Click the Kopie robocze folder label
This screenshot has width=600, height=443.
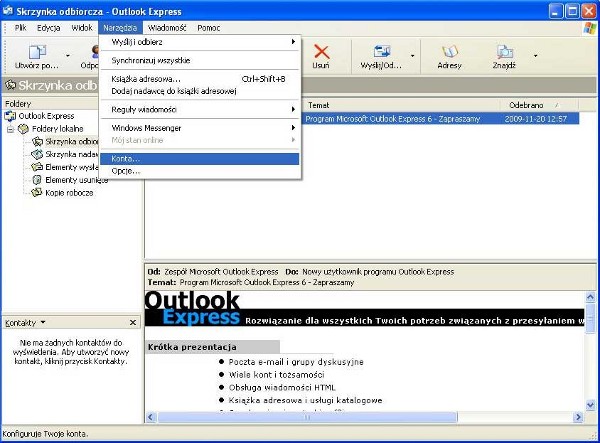pos(69,193)
